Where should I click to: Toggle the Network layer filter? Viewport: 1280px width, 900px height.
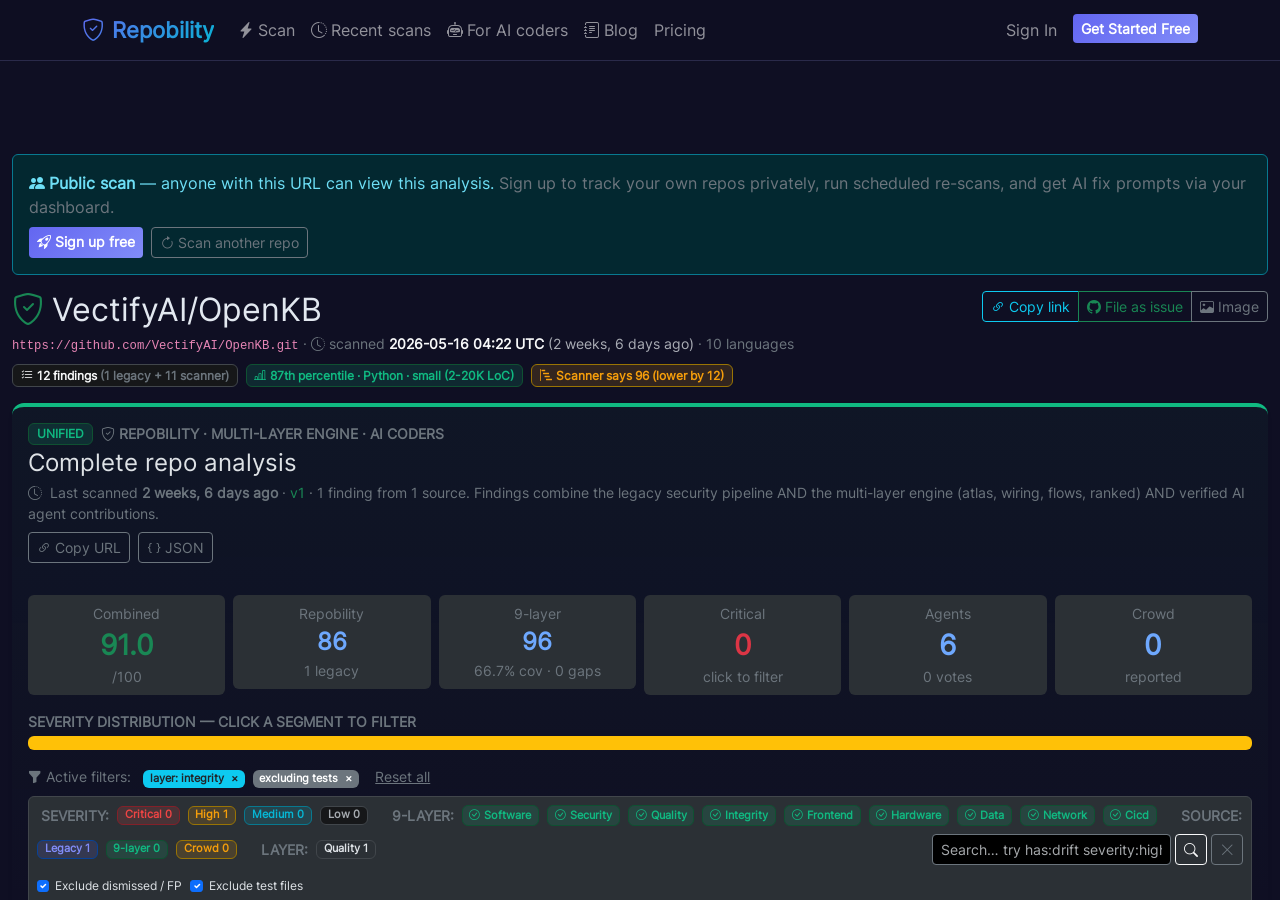click(x=1057, y=815)
